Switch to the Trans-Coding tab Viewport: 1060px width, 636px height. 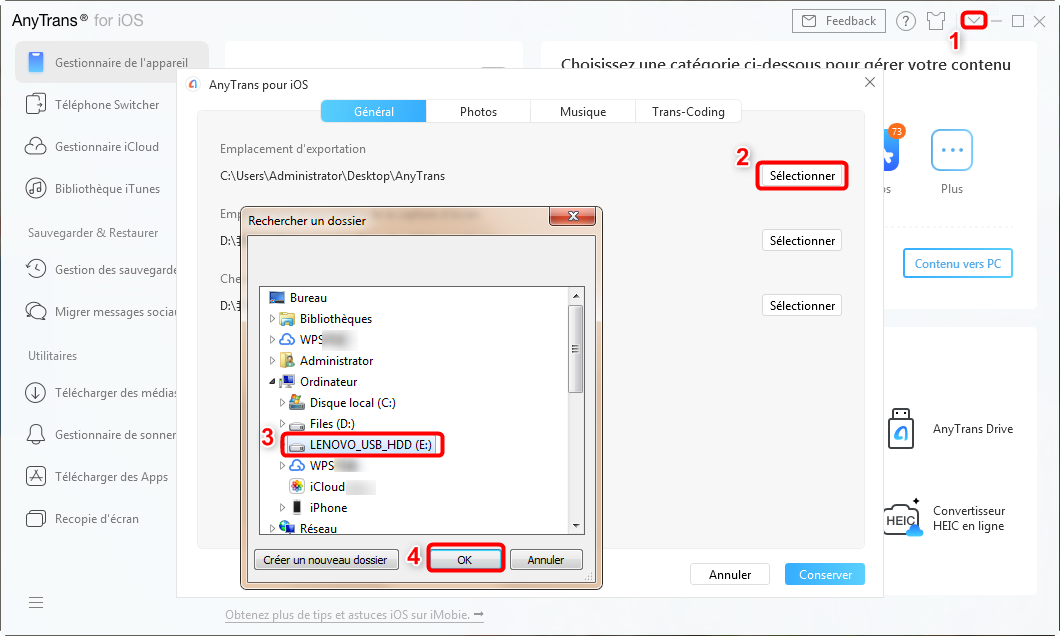coord(688,112)
